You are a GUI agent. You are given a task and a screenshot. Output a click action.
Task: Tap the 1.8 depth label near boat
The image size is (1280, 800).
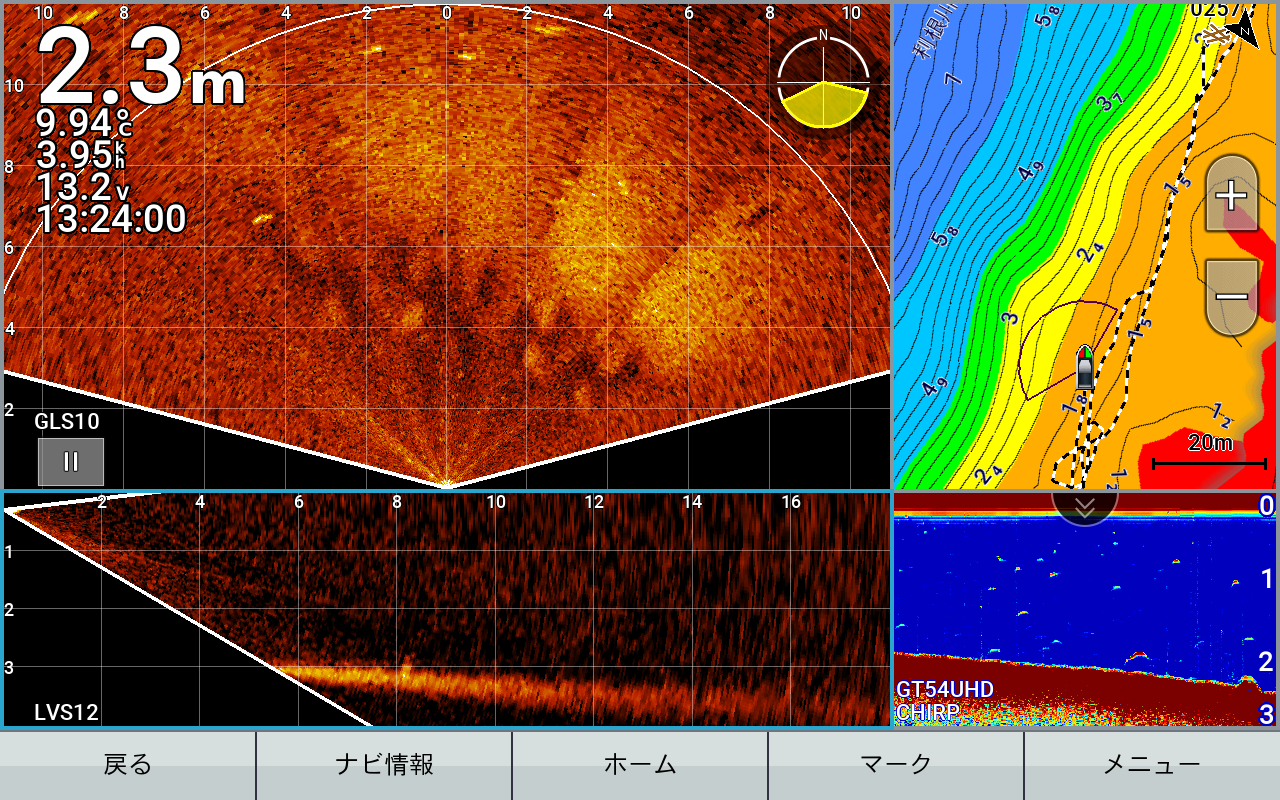point(1075,402)
